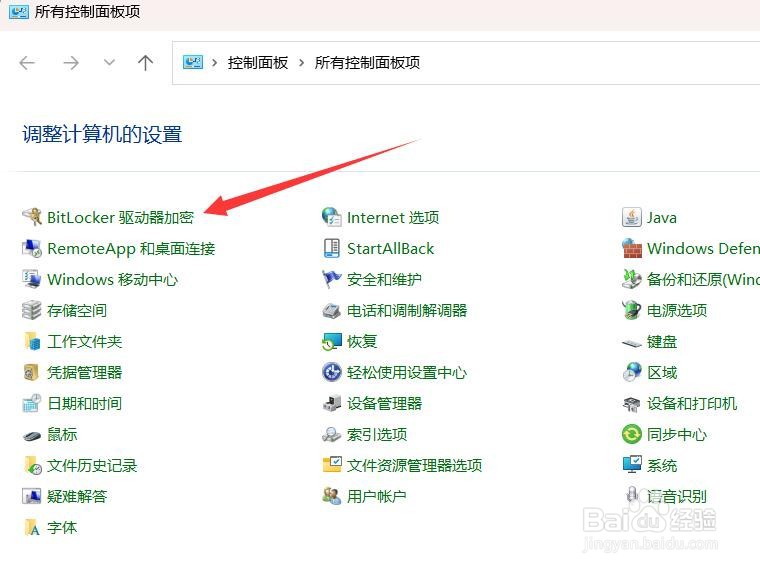Click the 用户帐户 people icon
This screenshot has height=570, width=760.
(x=332, y=496)
